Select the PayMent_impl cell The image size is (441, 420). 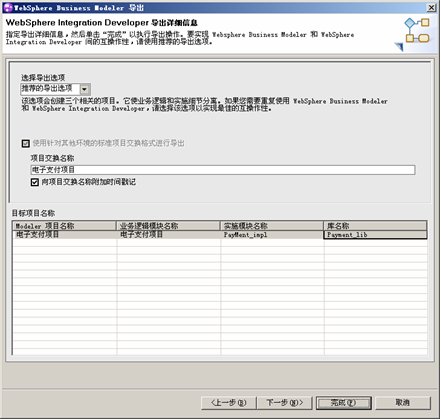click(x=271, y=235)
